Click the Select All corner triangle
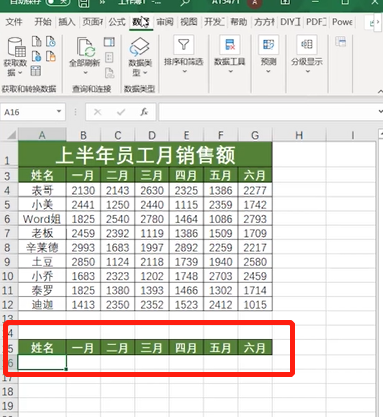 pos(11,135)
